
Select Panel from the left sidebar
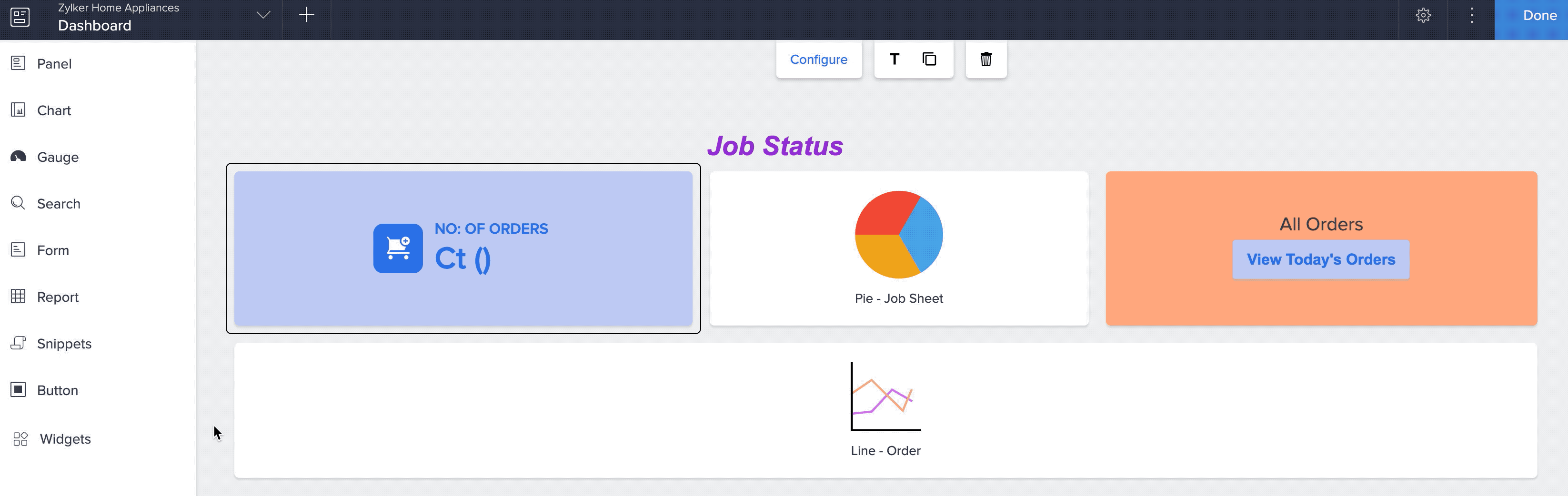pos(54,64)
